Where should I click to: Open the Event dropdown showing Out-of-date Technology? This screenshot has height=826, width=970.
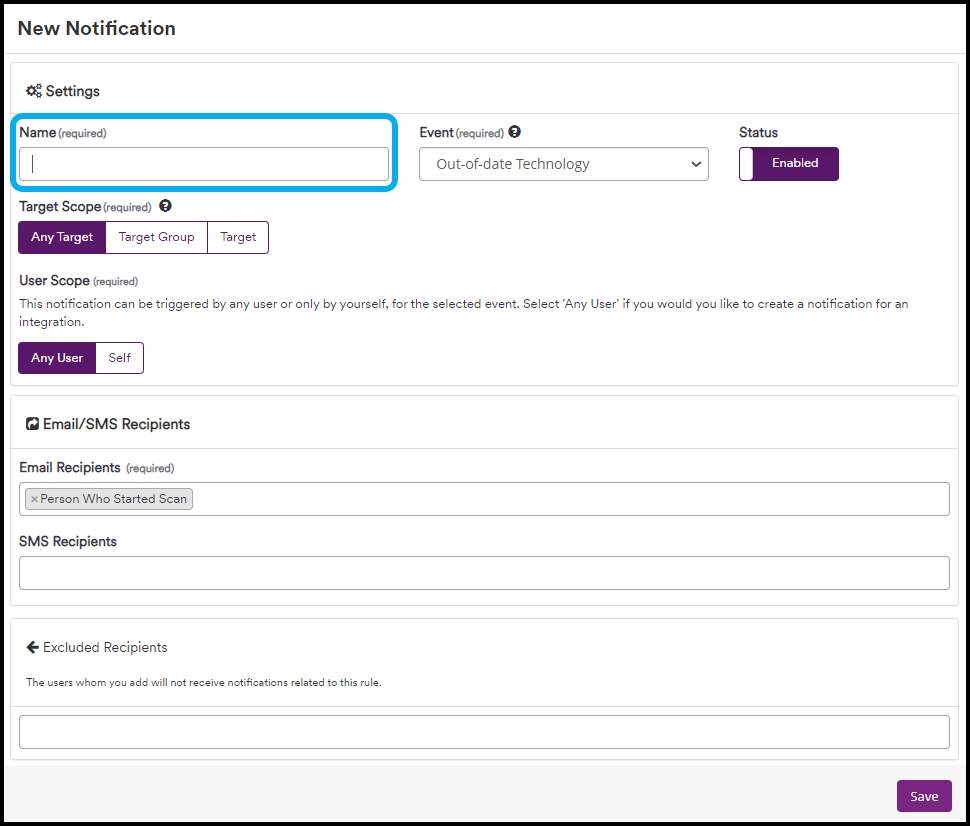[563, 163]
